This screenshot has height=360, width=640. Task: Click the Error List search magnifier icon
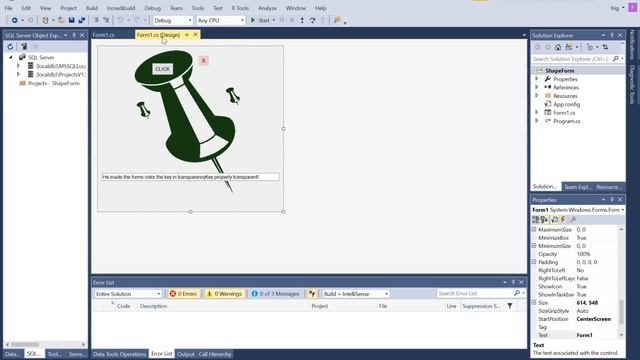coord(517,293)
